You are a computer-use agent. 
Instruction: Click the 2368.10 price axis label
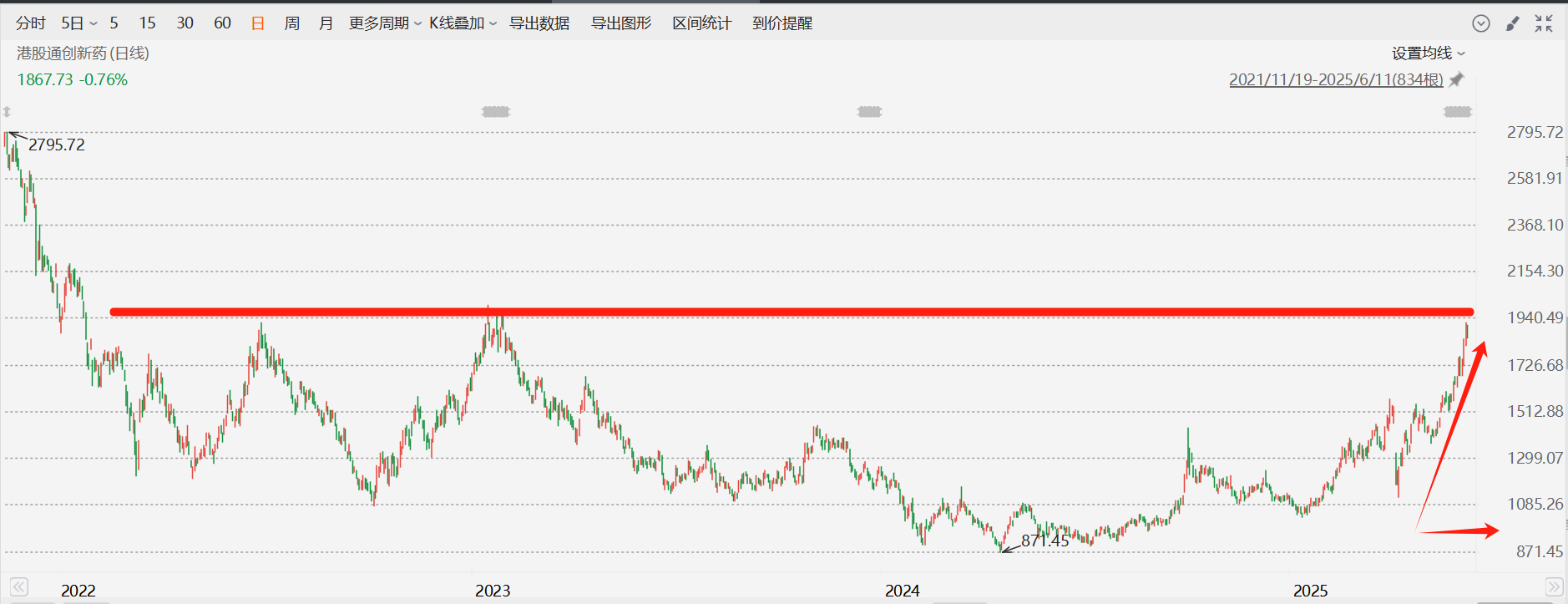[x=1535, y=225]
